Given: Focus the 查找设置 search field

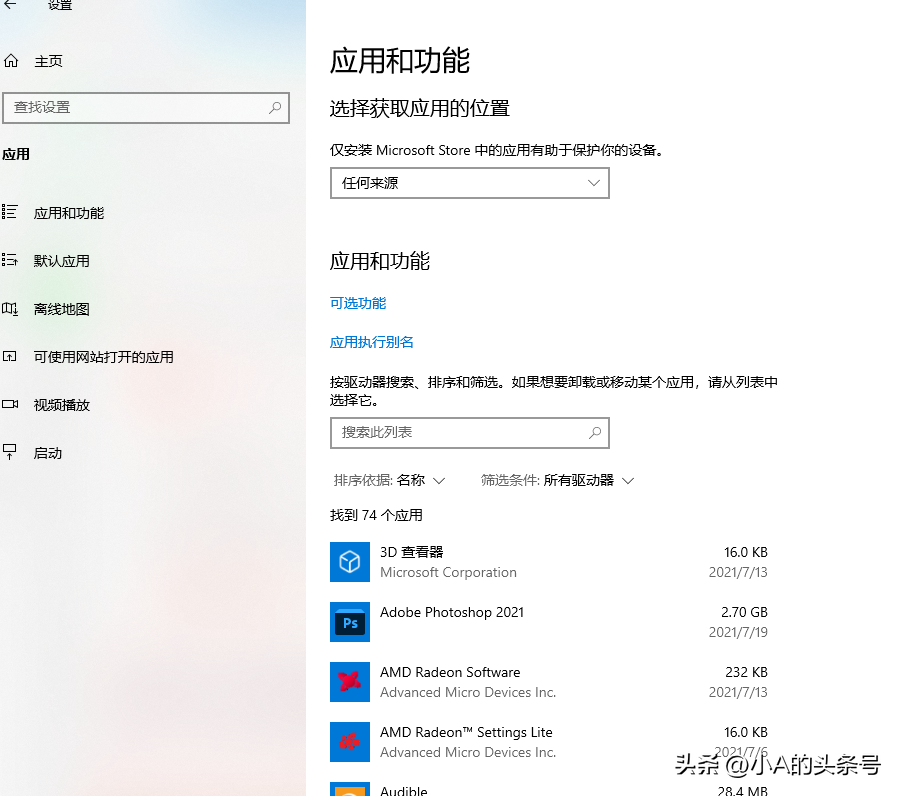Looking at the screenshot, I should point(146,107).
